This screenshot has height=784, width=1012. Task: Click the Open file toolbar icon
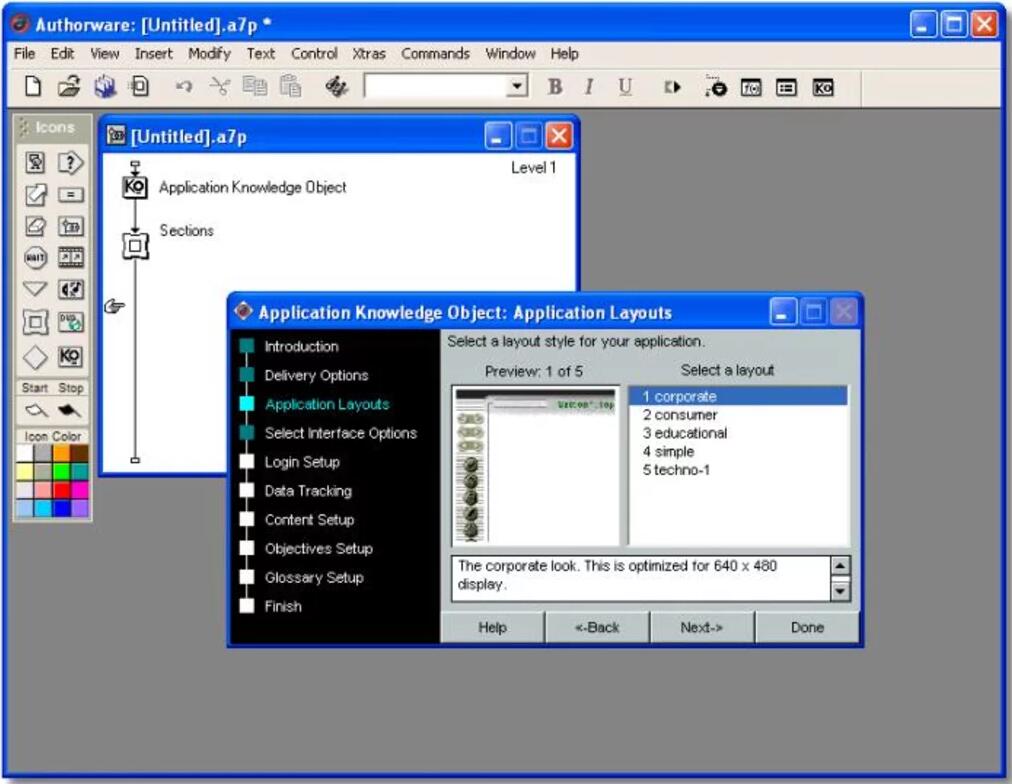[68, 88]
